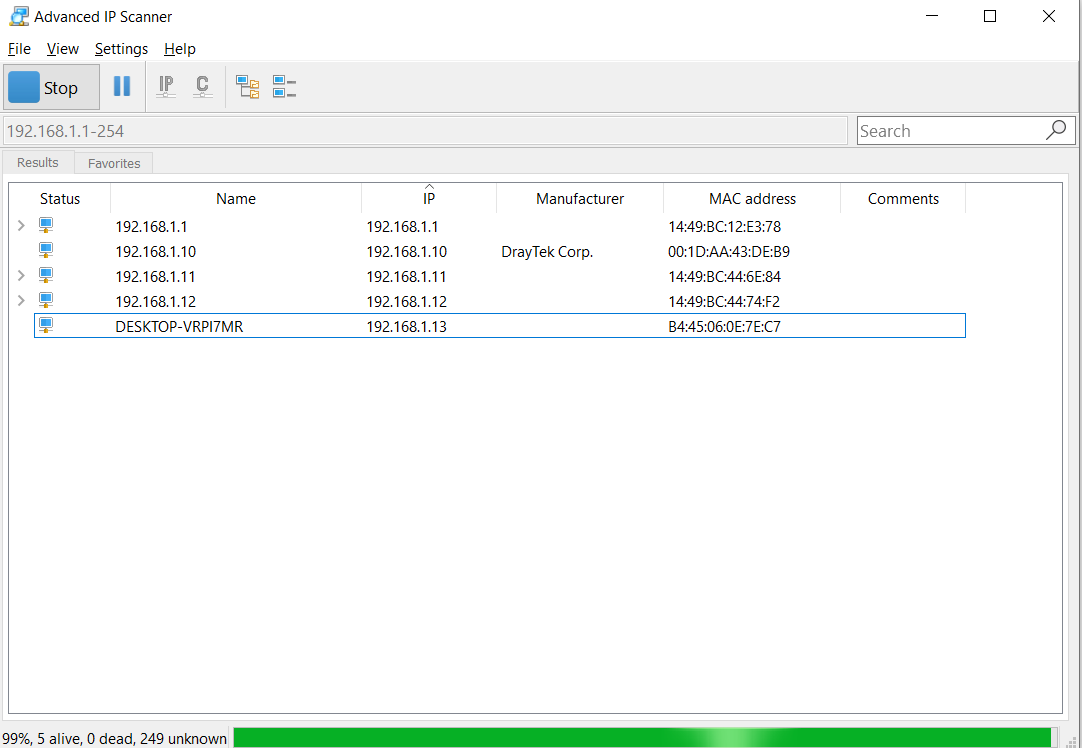1082x748 pixels.
Task: Open the Help menu
Action: pyautogui.click(x=179, y=49)
